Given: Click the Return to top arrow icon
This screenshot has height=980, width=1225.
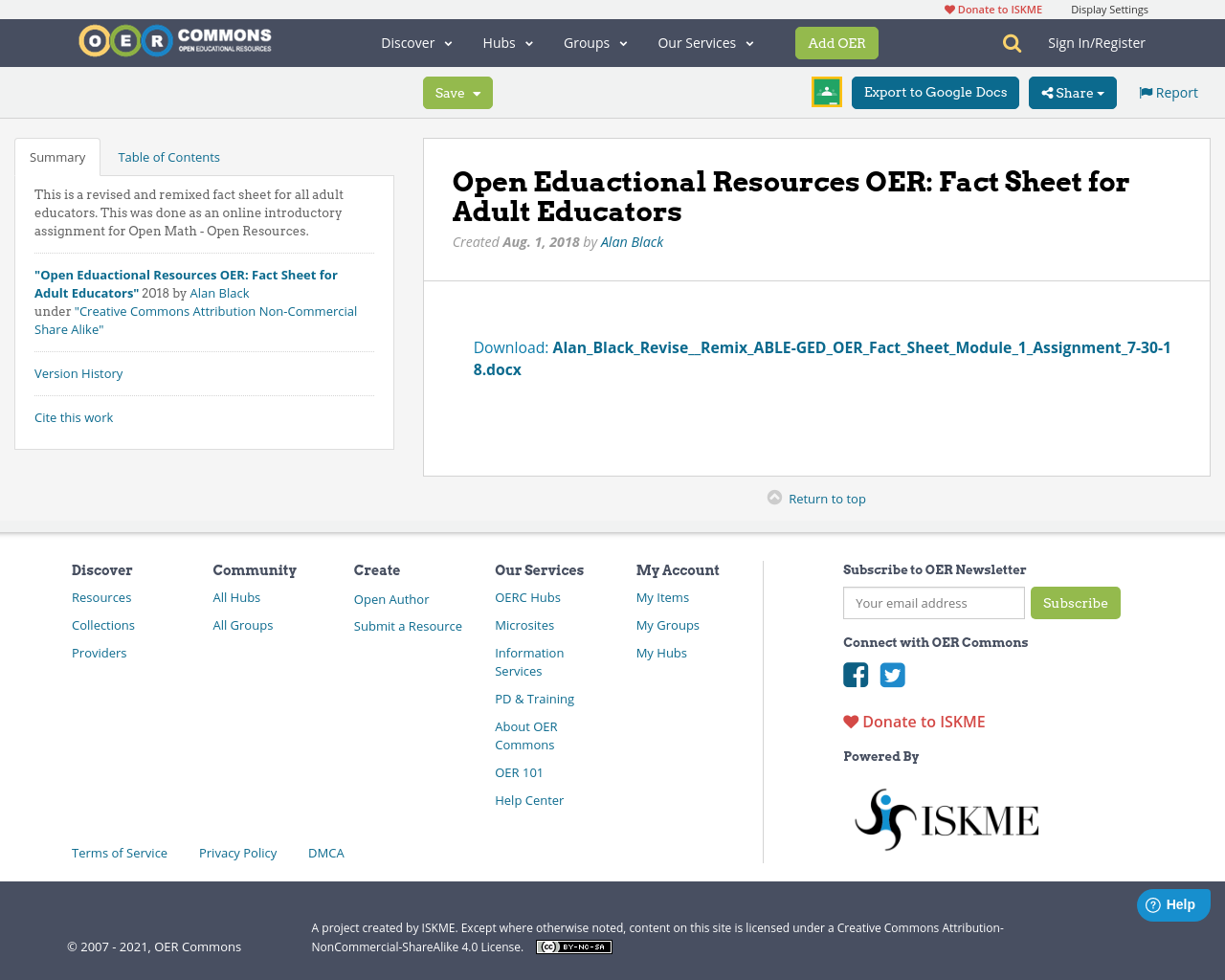Looking at the screenshot, I should 775,496.
